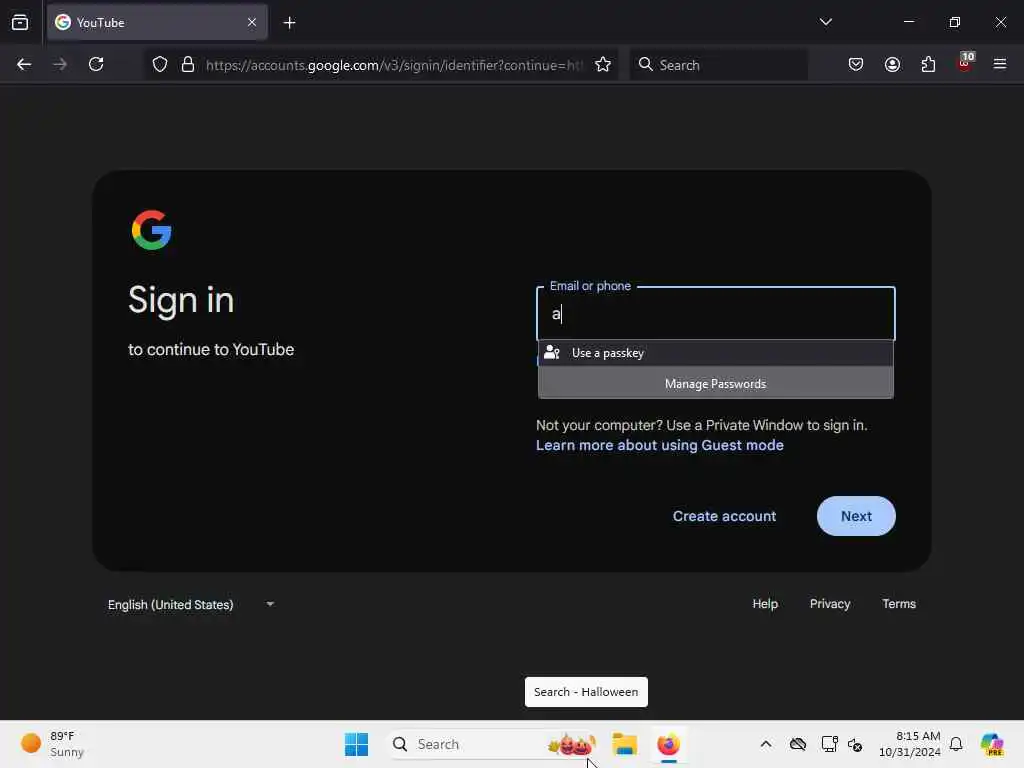Open the muted volume tray icon

(x=855, y=744)
